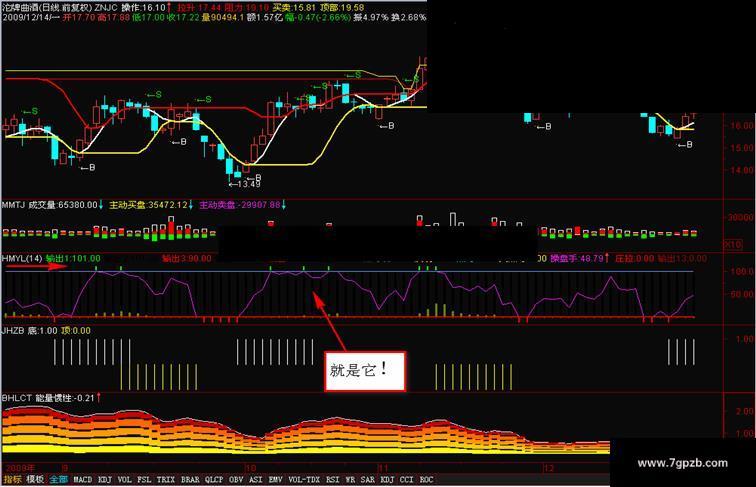Select the VOL indicator tab
The image size is (756, 487).
pos(124,480)
